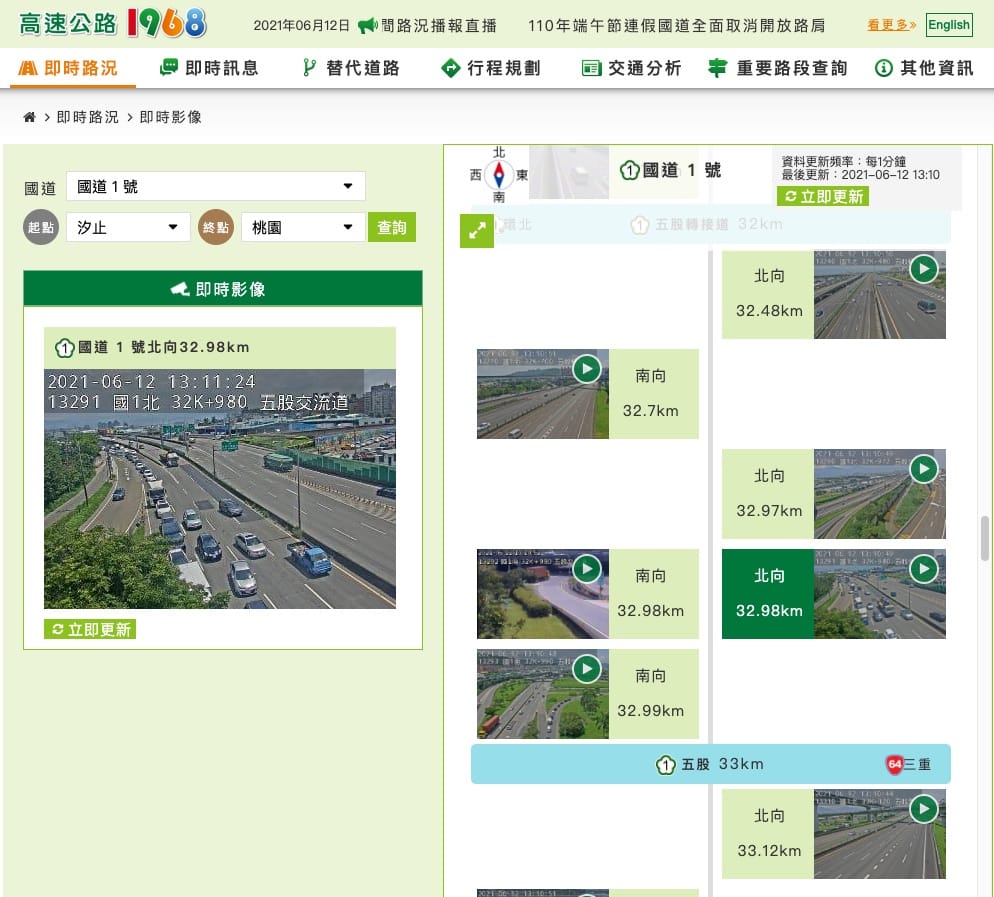This screenshot has width=994, height=897.
Task: Open the 國道 1 號 highway dropdown
Action: (215, 186)
